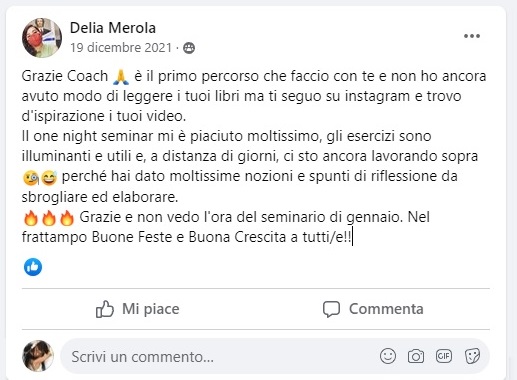Click the praying hands emoji in the post
The height and width of the screenshot is (380, 517).
[x=121, y=76]
